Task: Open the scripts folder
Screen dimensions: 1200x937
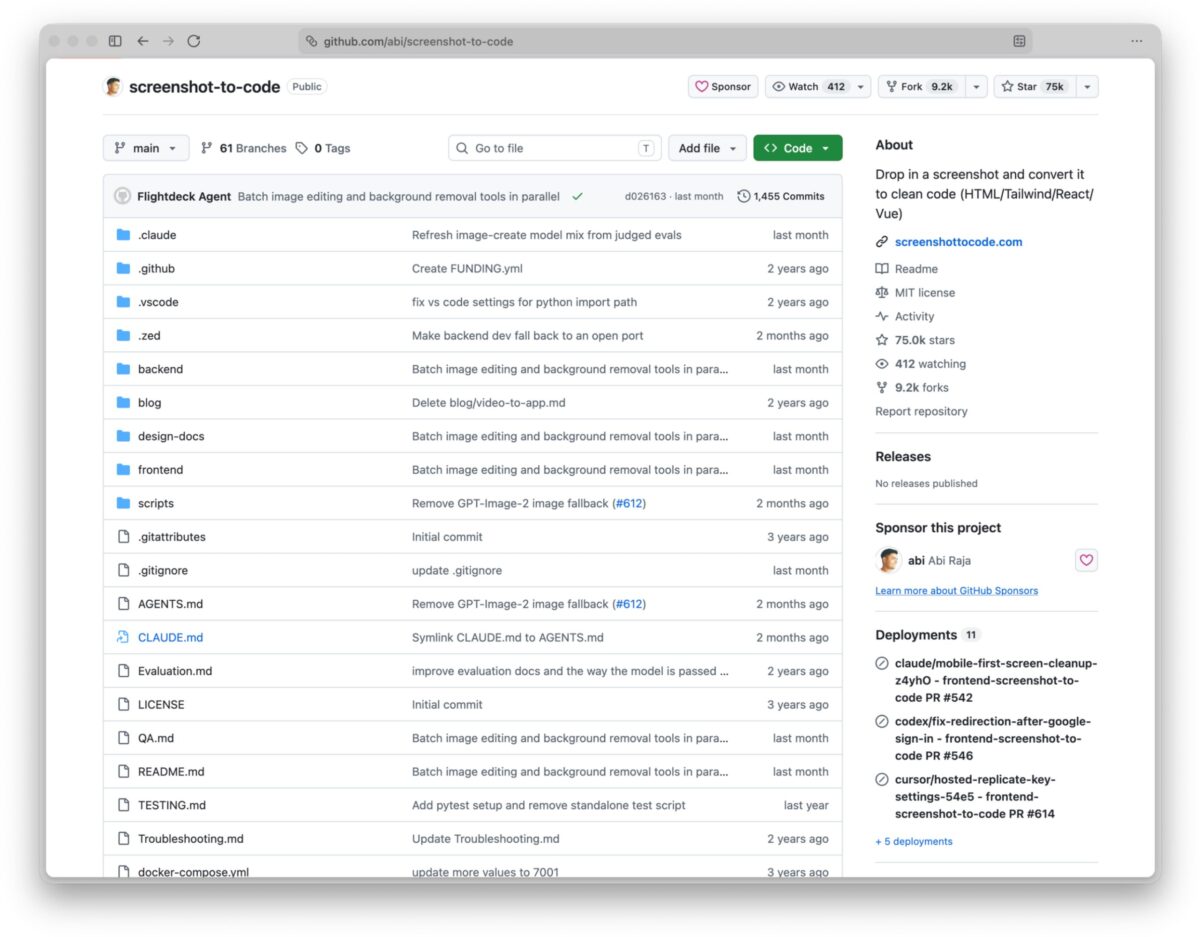Action: coord(156,503)
